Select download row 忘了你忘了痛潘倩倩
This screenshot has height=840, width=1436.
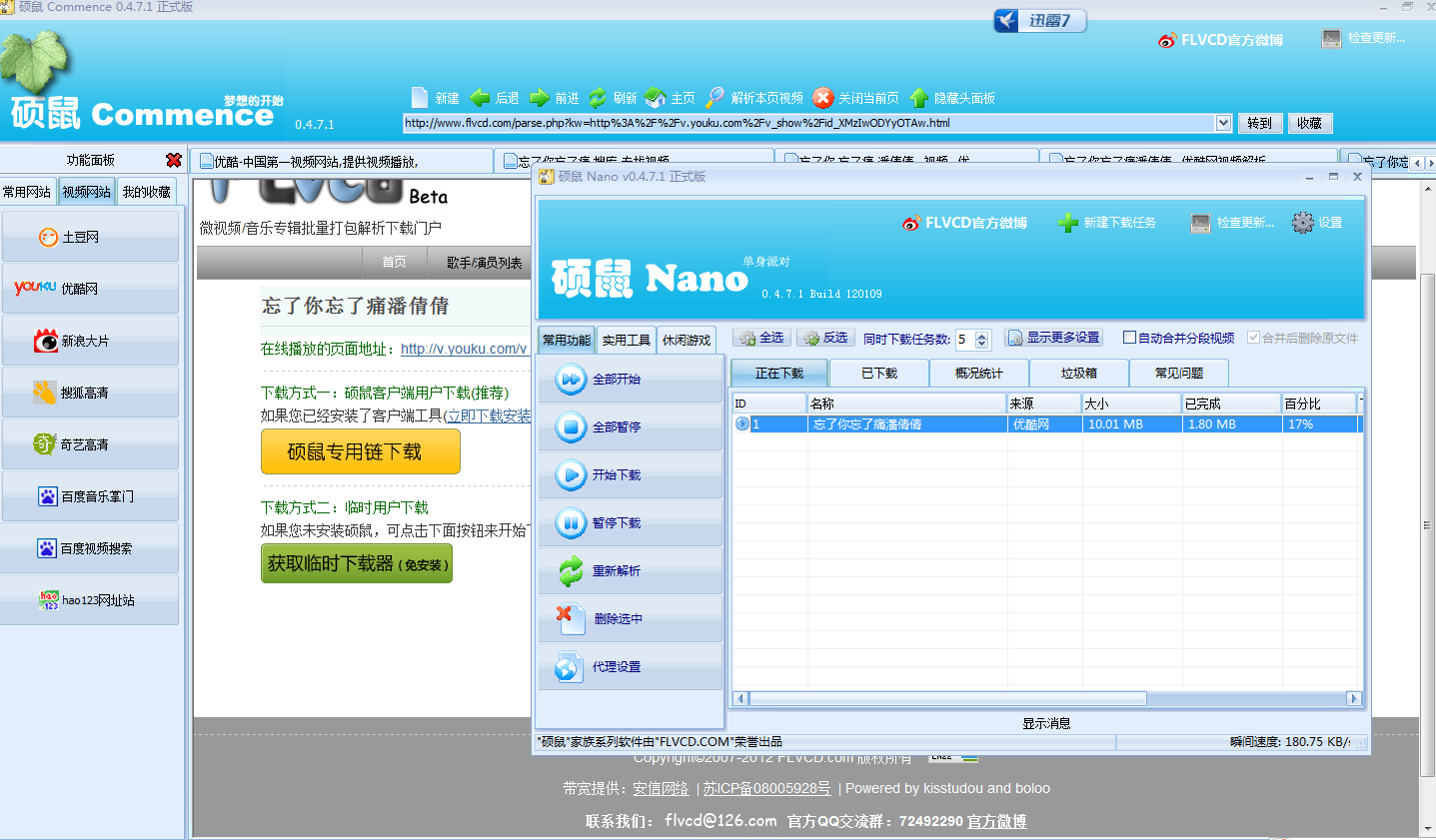[1045, 423]
